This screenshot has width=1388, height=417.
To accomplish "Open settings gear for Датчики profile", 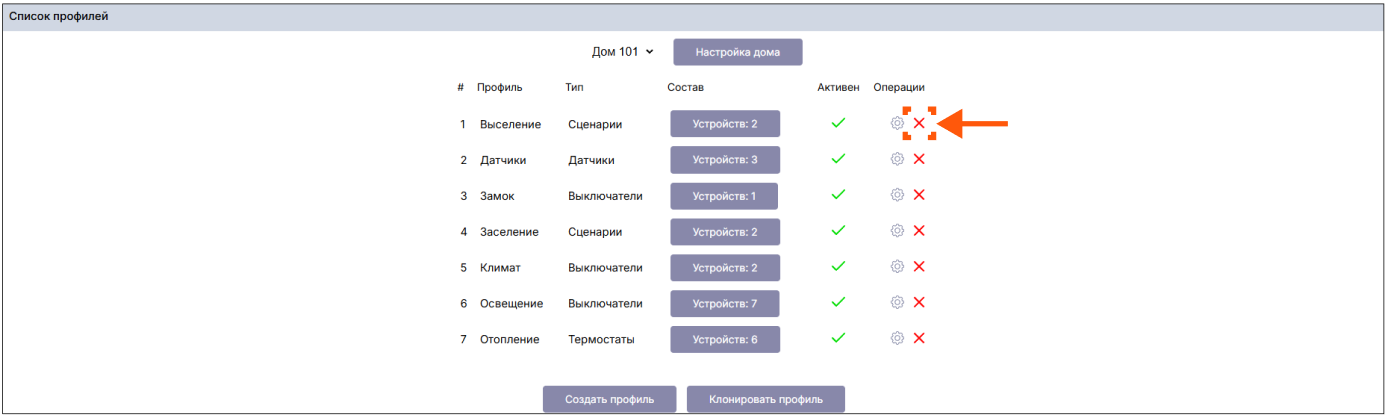I will click(x=897, y=159).
